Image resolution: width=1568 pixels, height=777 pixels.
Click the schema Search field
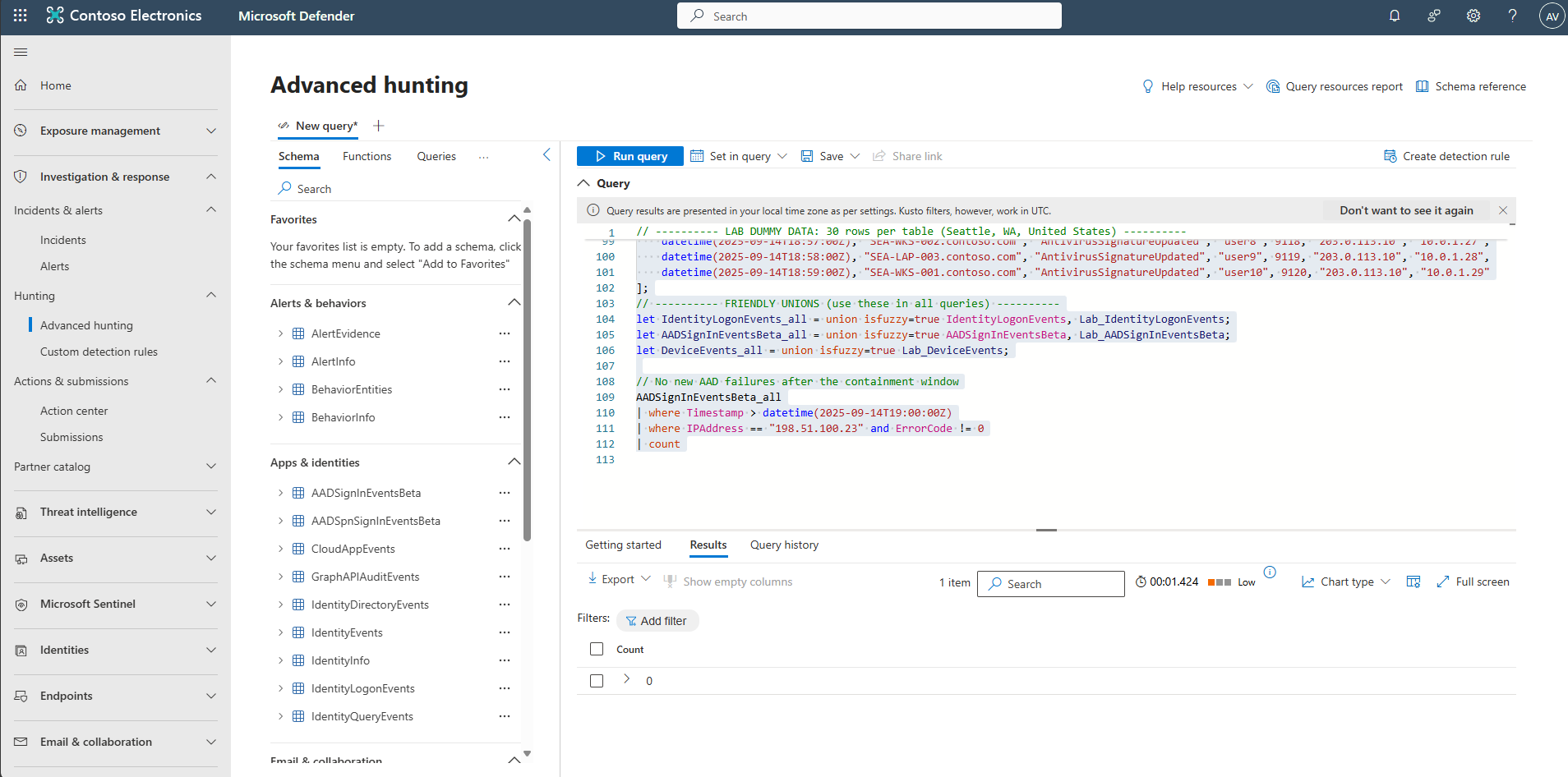pyautogui.click(x=398, y=188)
